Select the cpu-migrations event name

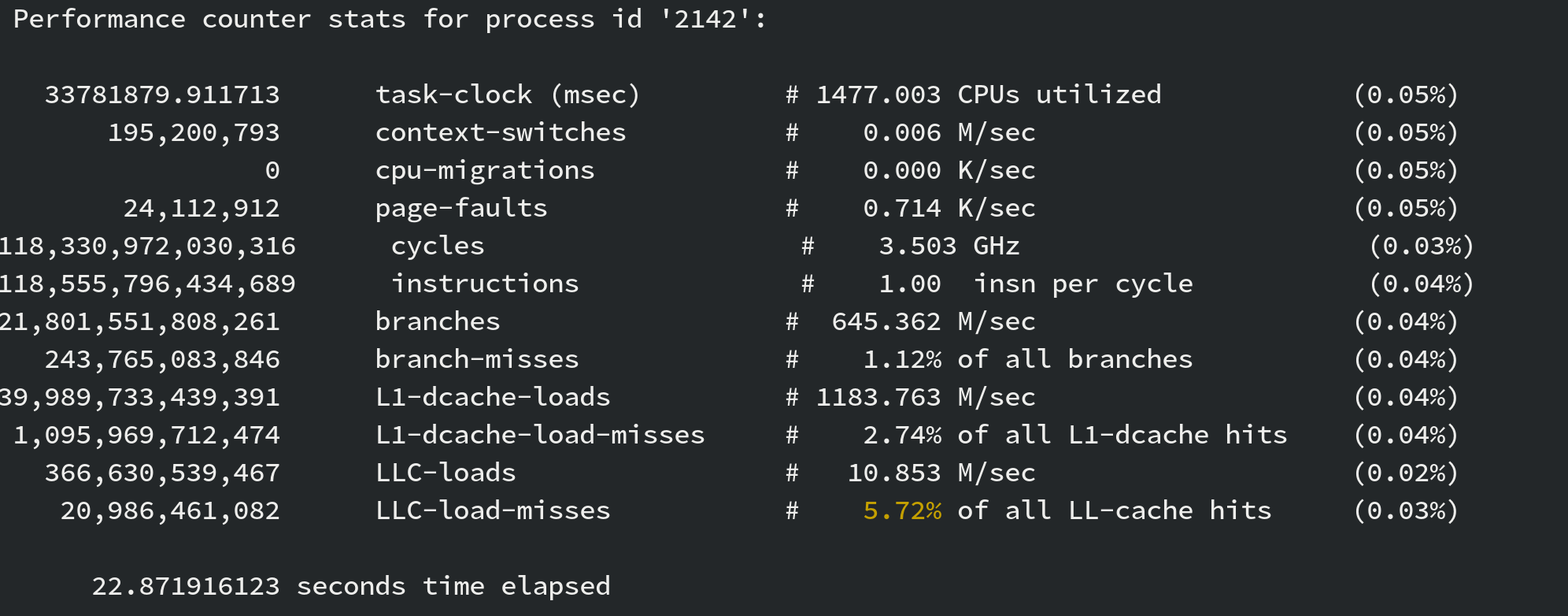485,171
